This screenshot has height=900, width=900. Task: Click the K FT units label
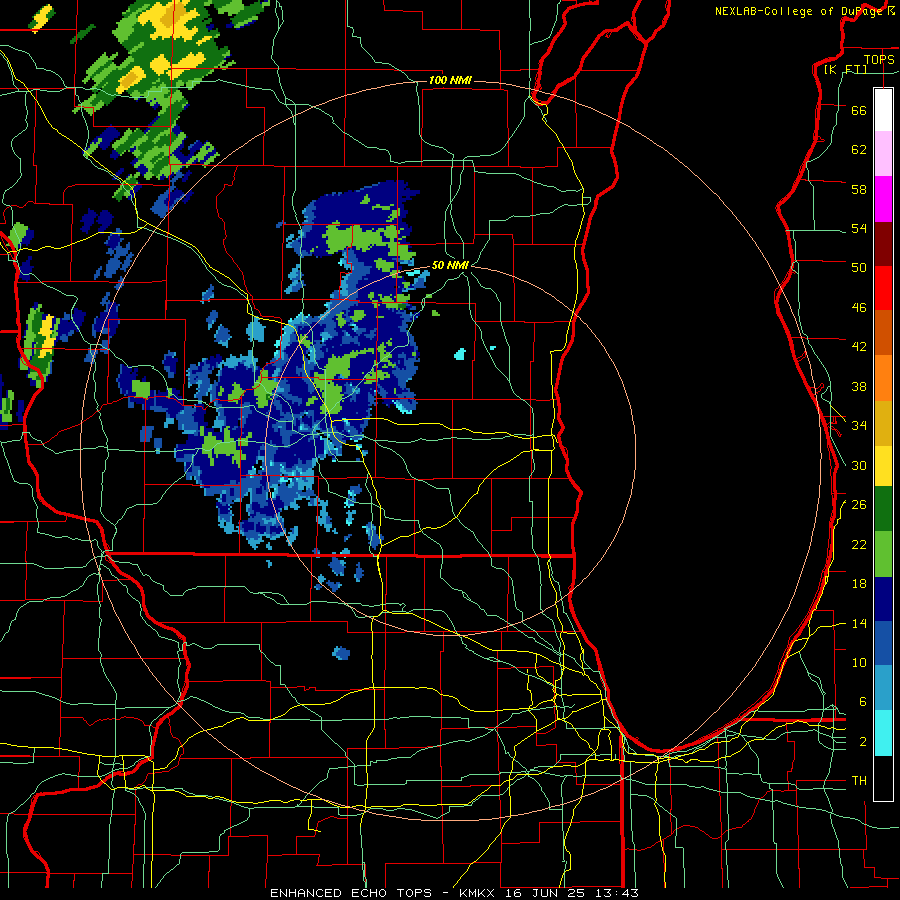pyautogui.click(x=845, y=70)
